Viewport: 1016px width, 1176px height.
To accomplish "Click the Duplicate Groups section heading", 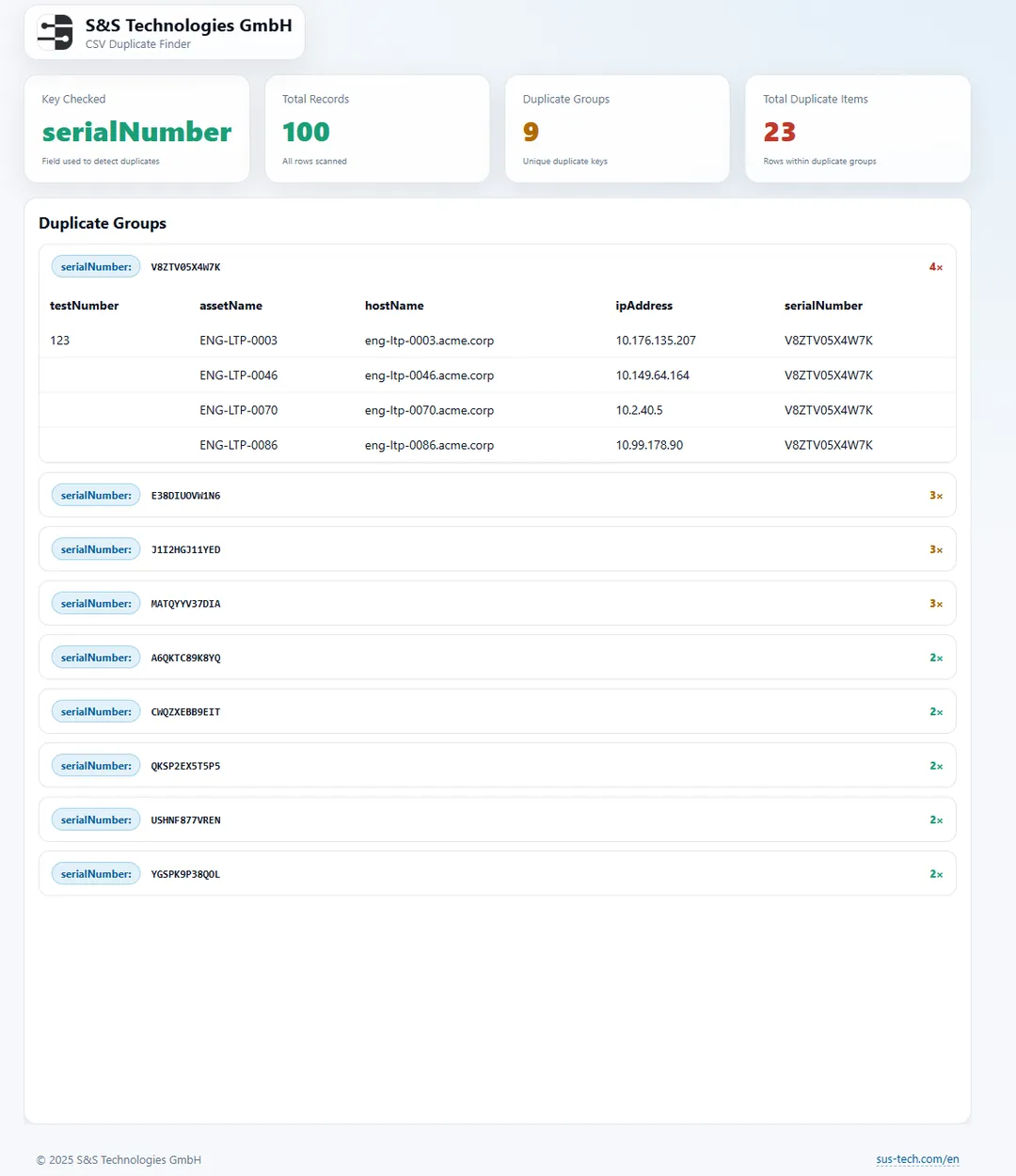I will pyautogui.click(x=103, y=223).
